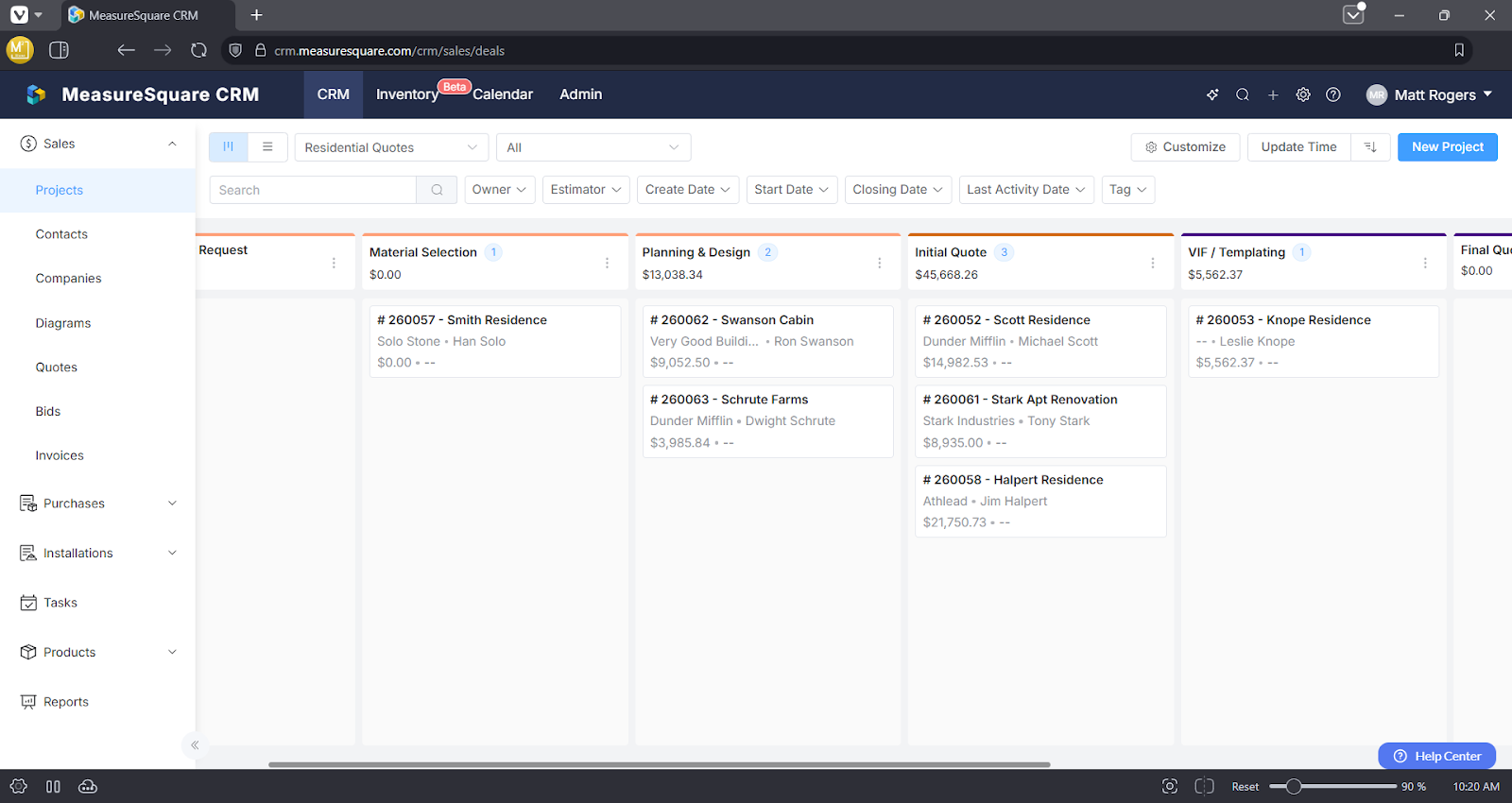Open Material Selection column options menu

607,263
